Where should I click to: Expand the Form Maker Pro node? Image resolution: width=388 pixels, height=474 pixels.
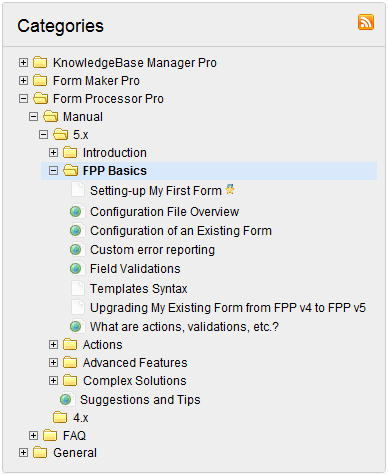coord(23,80)
